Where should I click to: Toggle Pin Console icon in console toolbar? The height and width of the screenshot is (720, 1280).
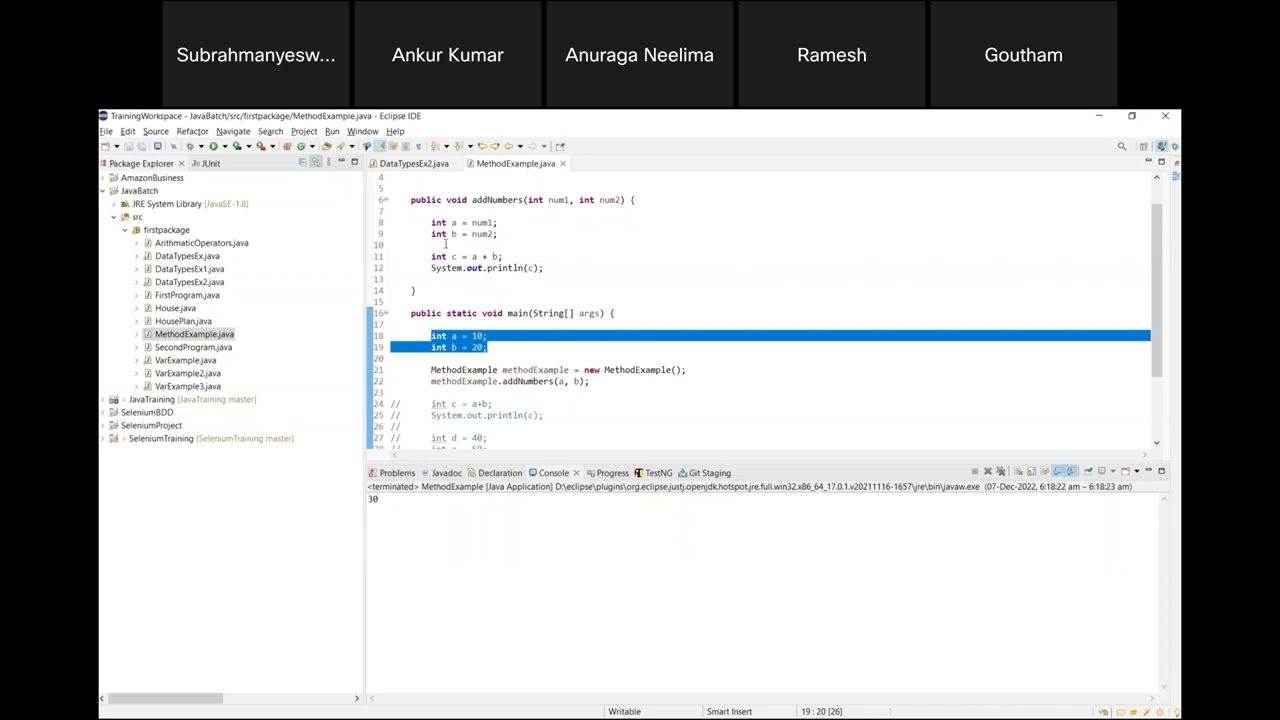pyautogui.click(x=1088, y=471)
